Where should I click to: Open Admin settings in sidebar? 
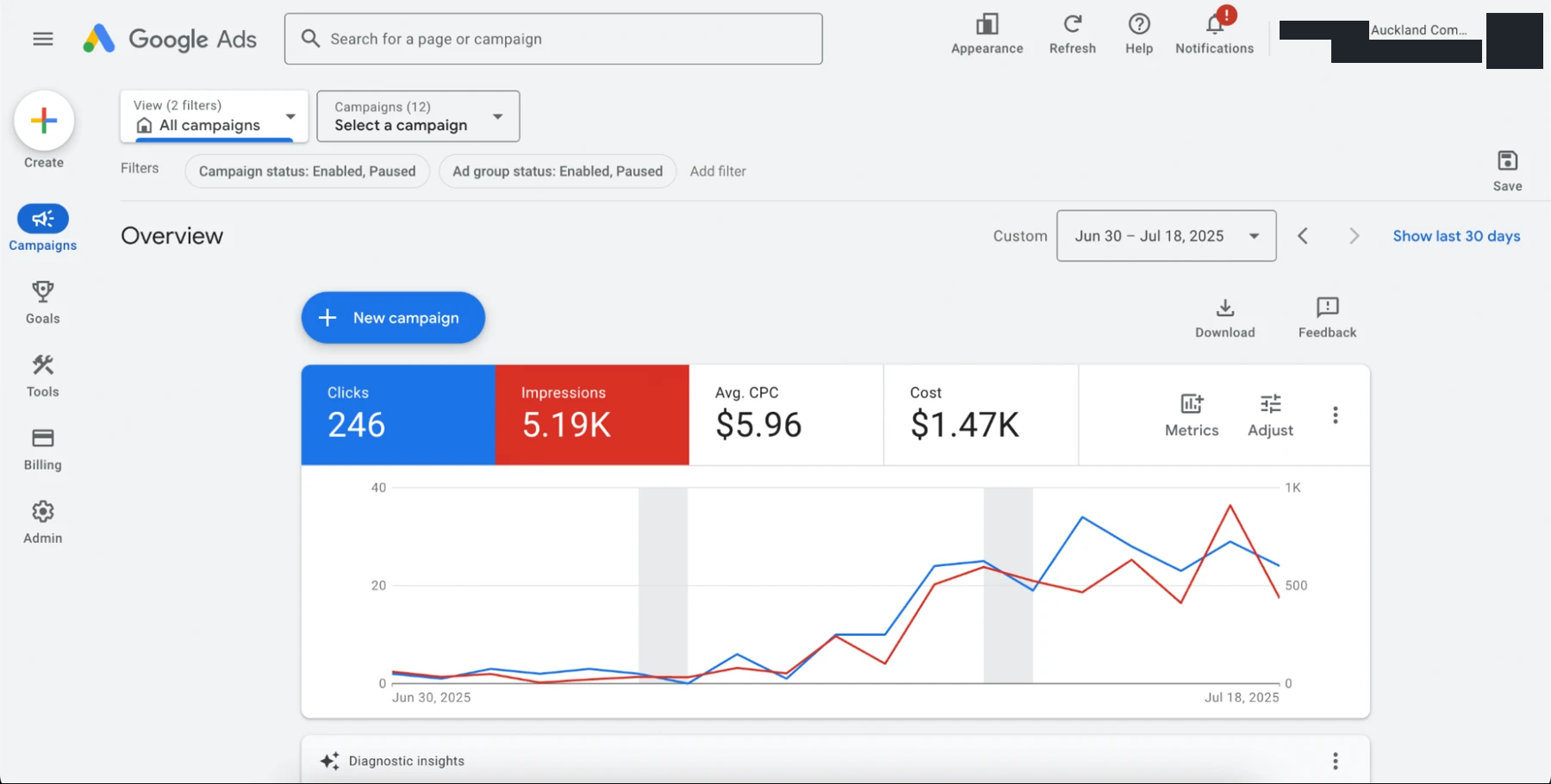coord(43,522)
